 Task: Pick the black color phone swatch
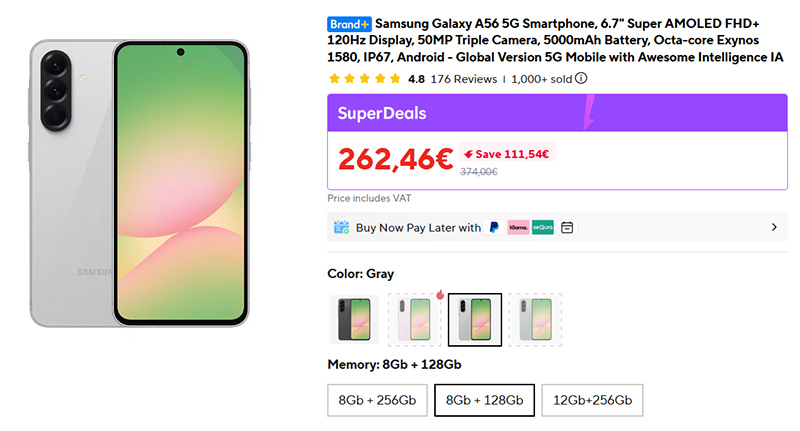pos(354,319)
